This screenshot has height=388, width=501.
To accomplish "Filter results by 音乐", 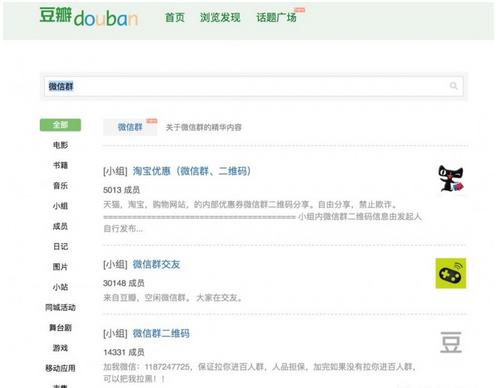I will click(x=60, y=186).
